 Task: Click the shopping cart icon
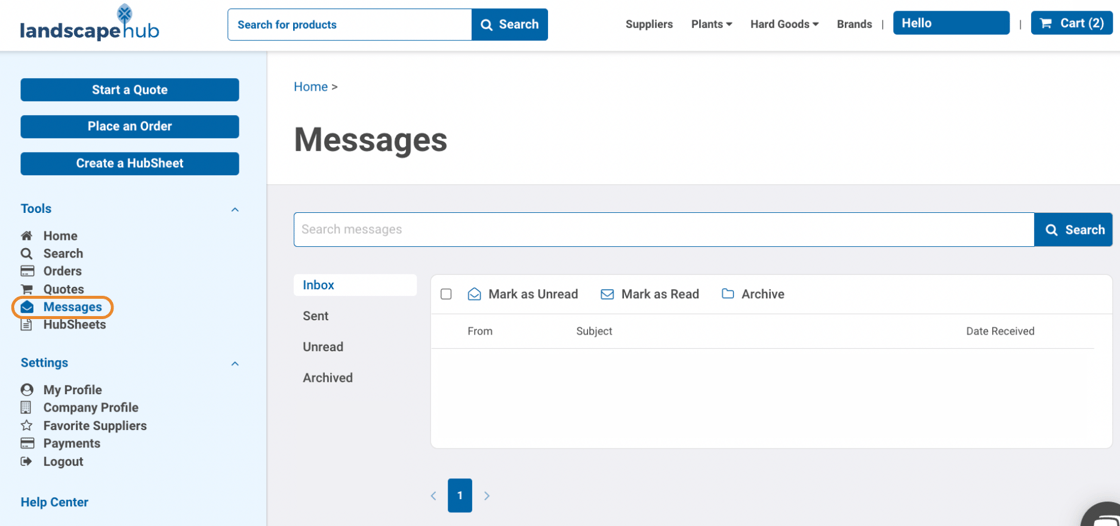tap(1046, 23)
